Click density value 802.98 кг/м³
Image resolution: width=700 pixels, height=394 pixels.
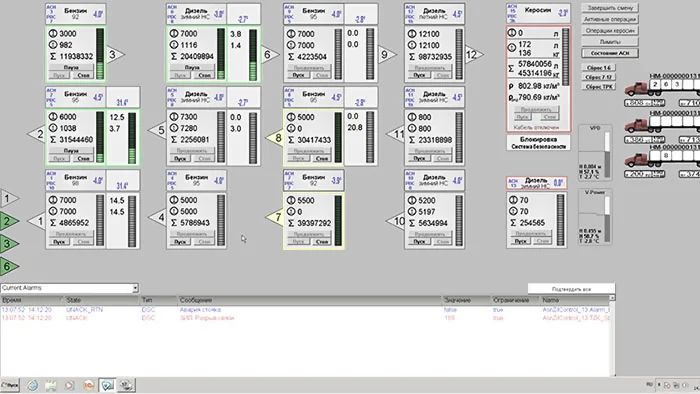[539, 86]
